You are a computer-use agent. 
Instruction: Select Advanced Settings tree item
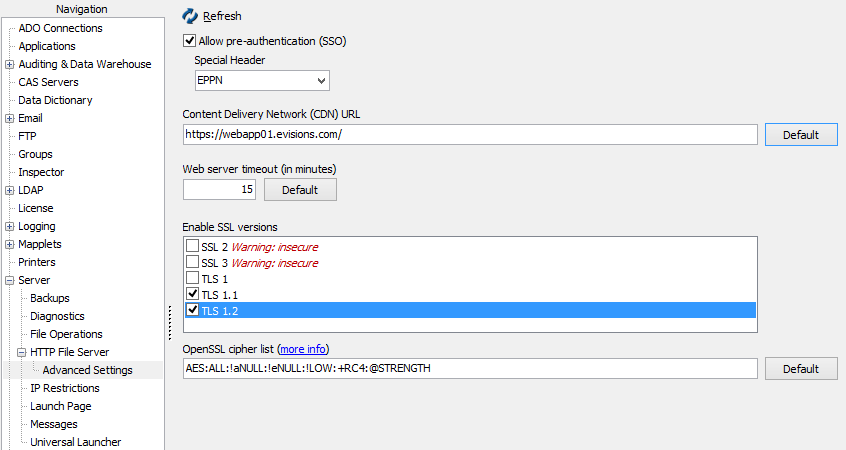pyautogui.click(x=87, y=370)
